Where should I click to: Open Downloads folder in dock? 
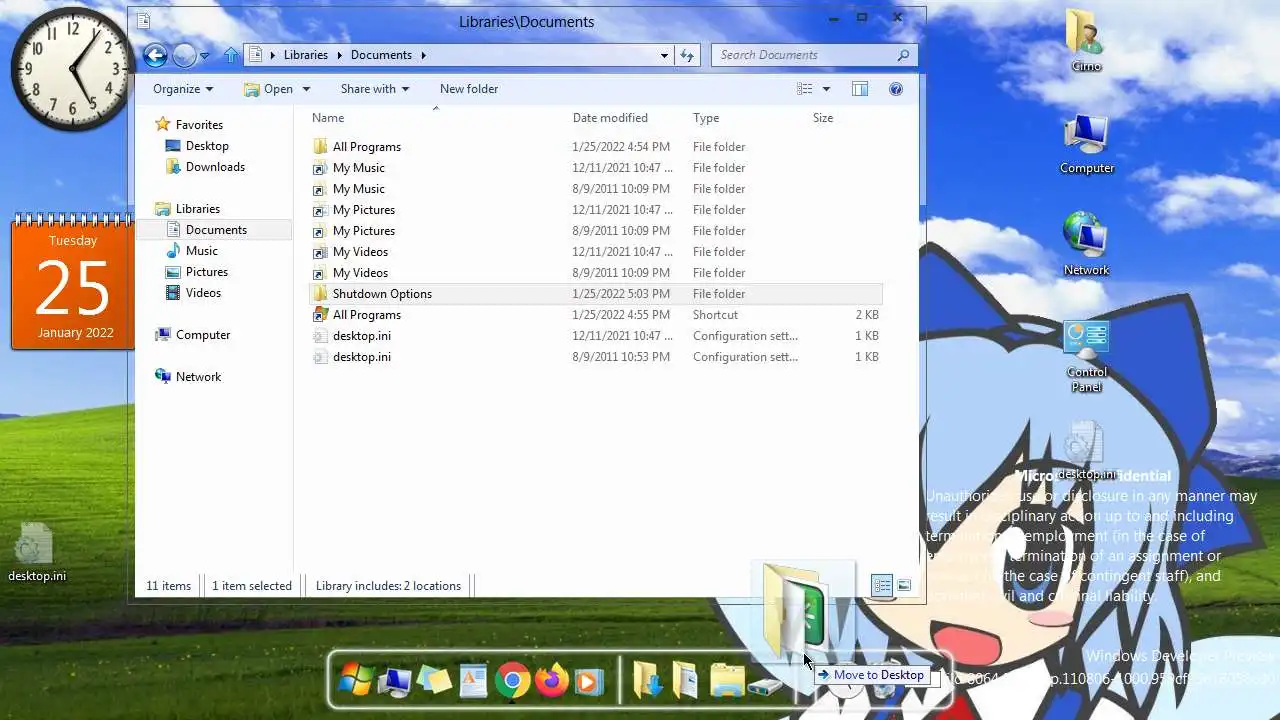[x=648, y=681]
